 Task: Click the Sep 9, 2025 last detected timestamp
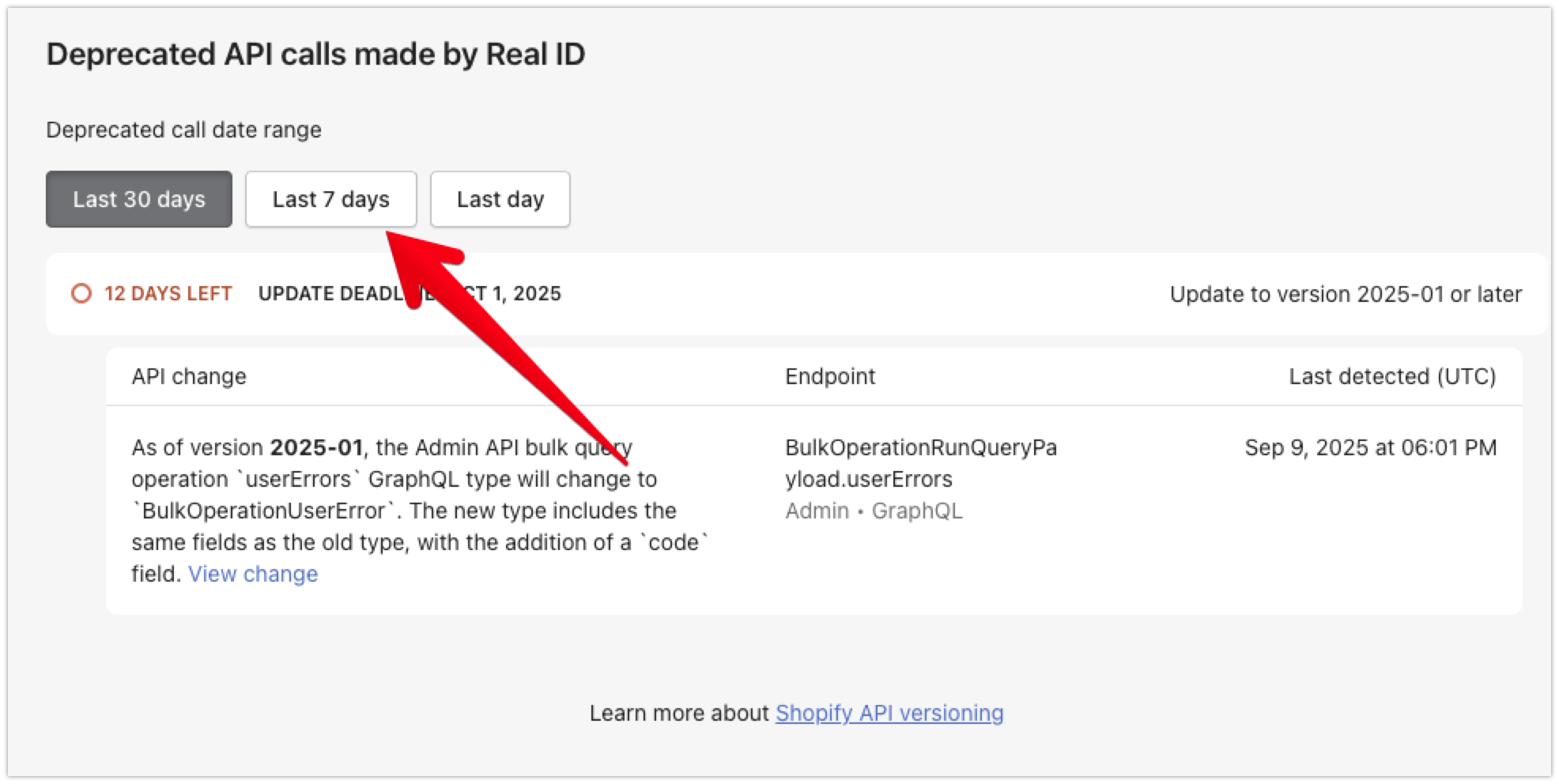[1370, 447]
